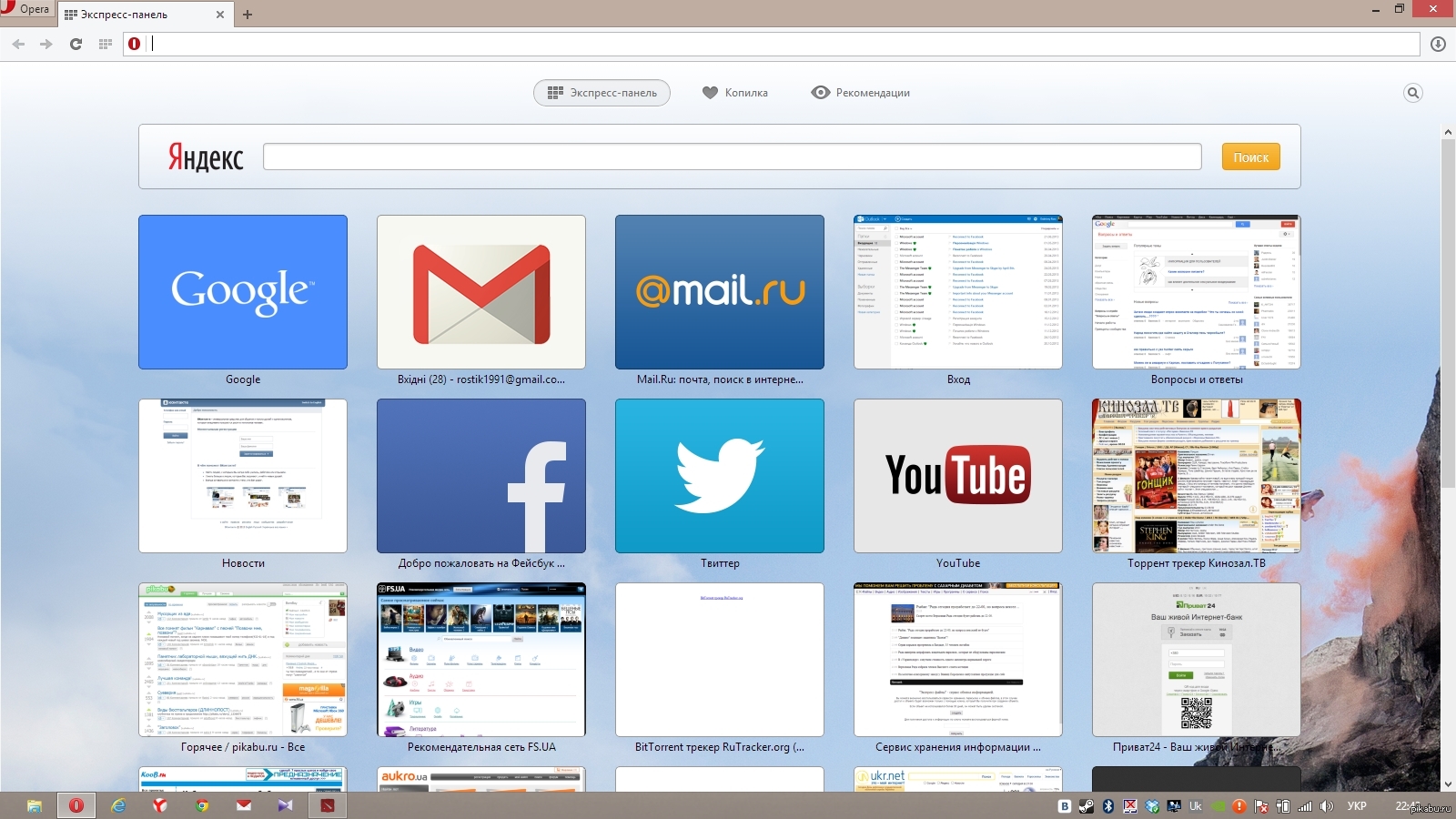Go forward with the forward arrow
Image resolution: width=1456 pixels, height=819 pixels.
pyautogui.click(x=46, y=44)
